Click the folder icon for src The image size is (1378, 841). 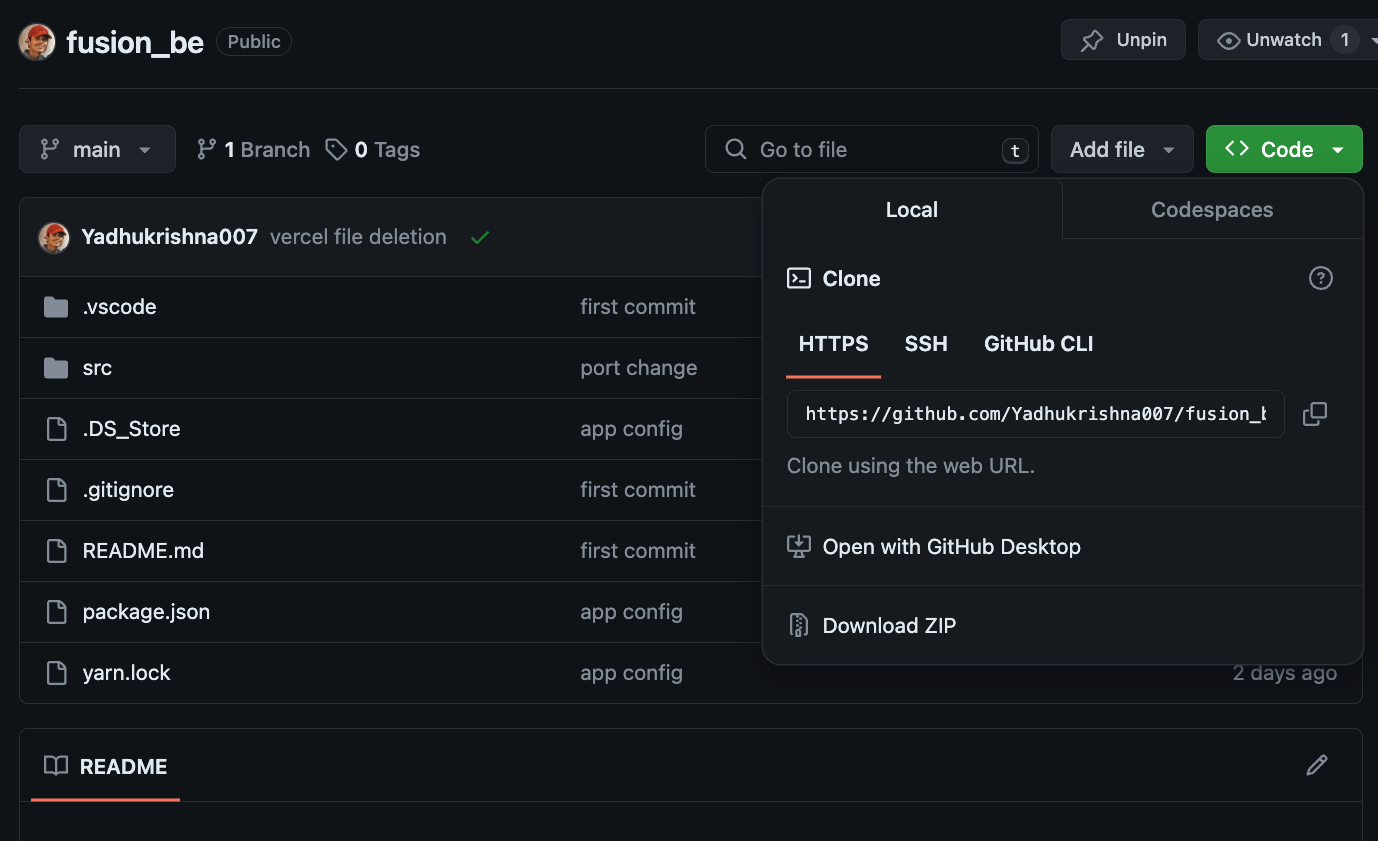pos(56,368)
